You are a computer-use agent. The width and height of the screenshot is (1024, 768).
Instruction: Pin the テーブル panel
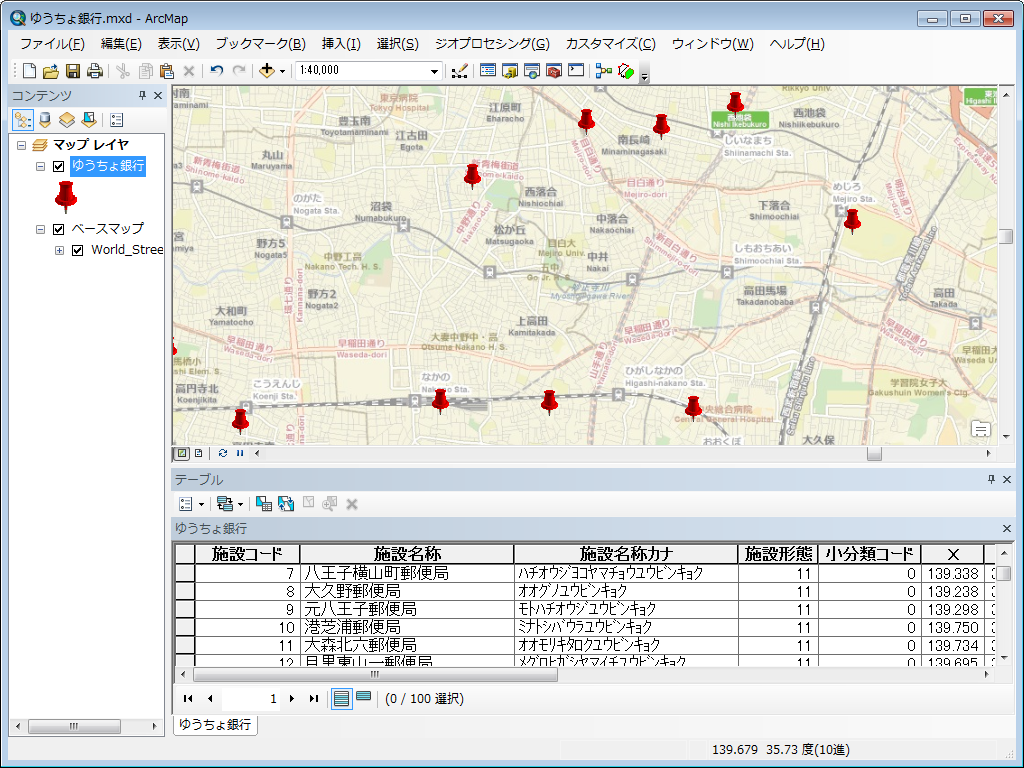(991, 479)
